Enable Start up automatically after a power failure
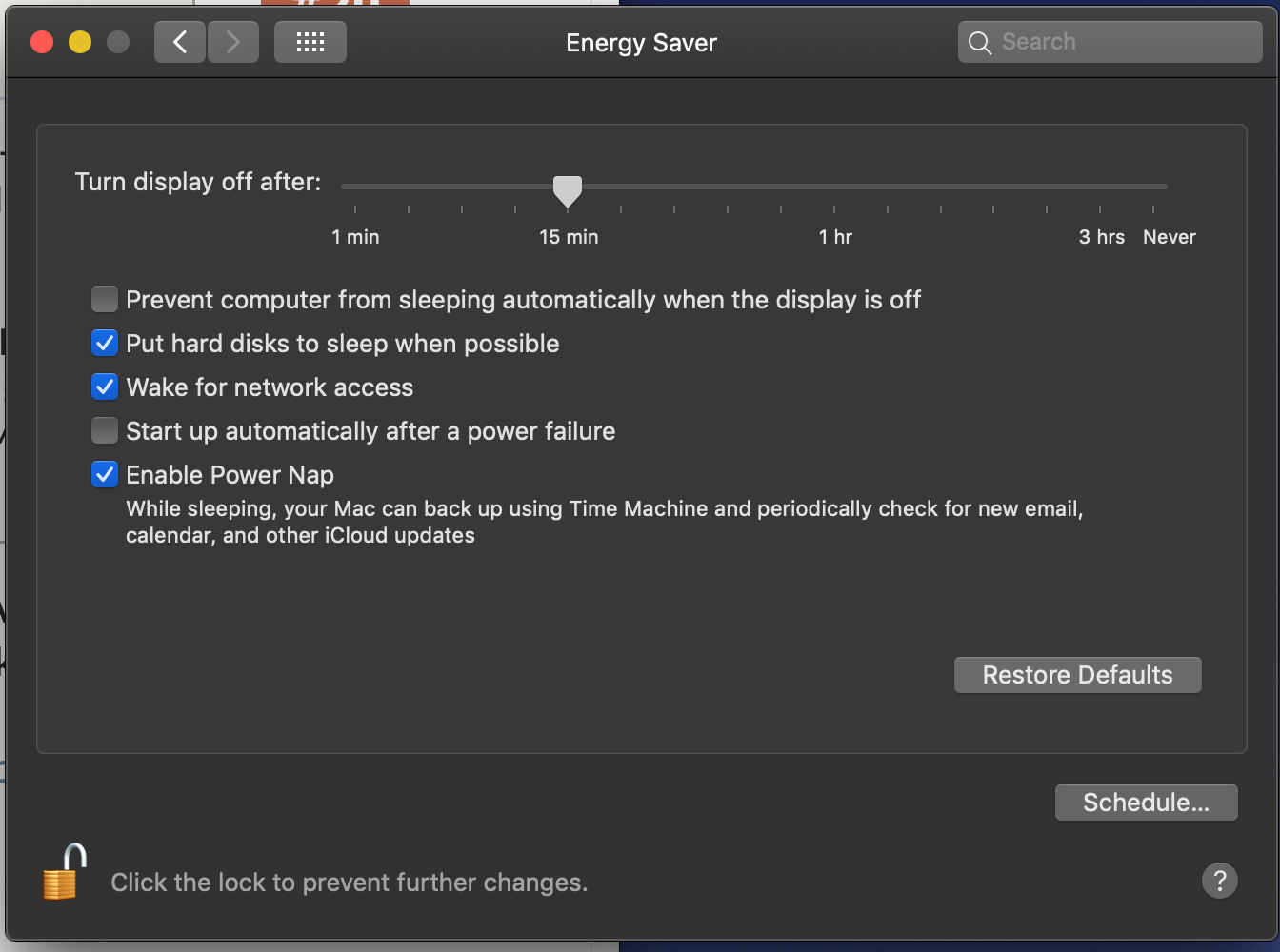Screen dimensions: 1280x952 (105, 431)
